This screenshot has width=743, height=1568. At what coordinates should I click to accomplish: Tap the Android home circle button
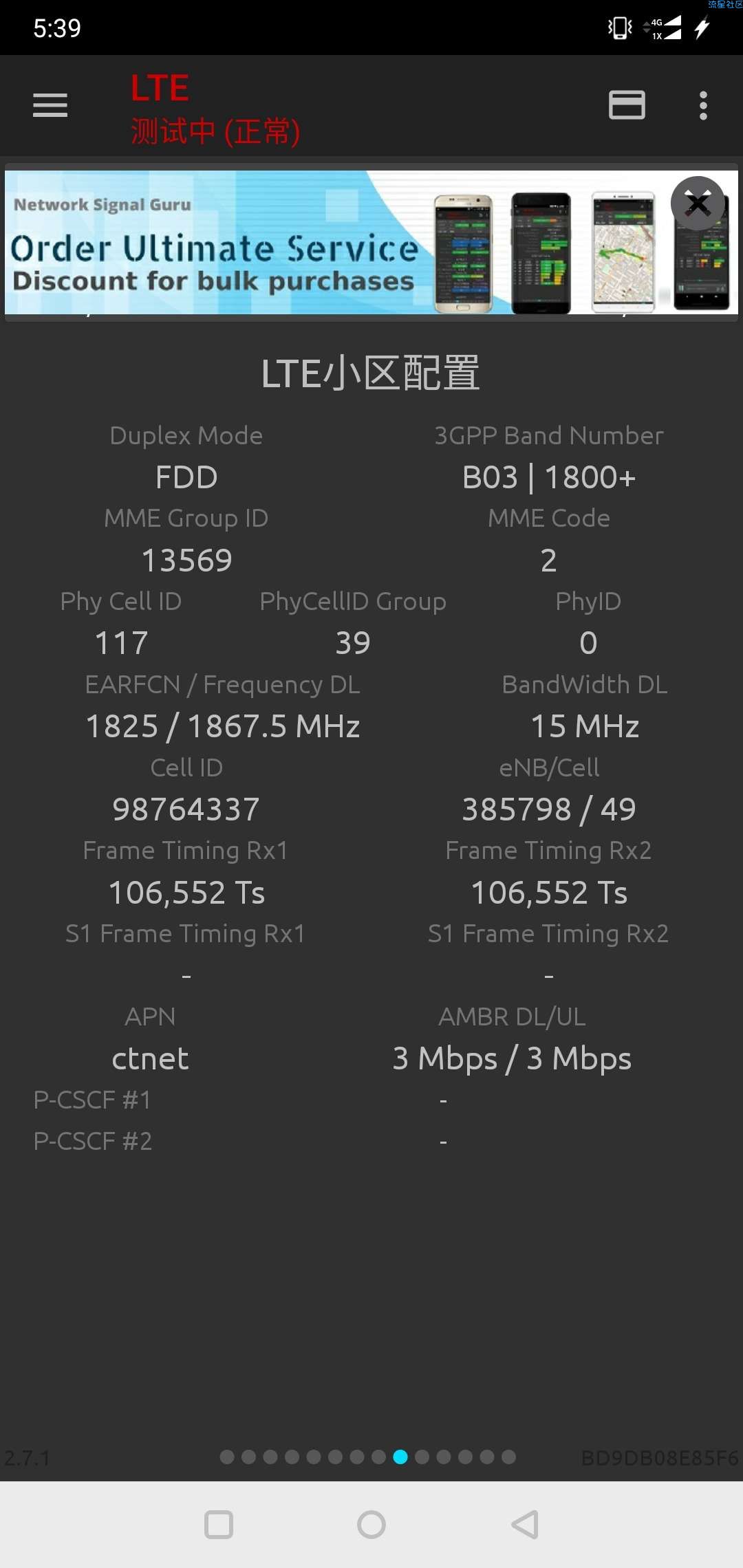click(371, 1525)
